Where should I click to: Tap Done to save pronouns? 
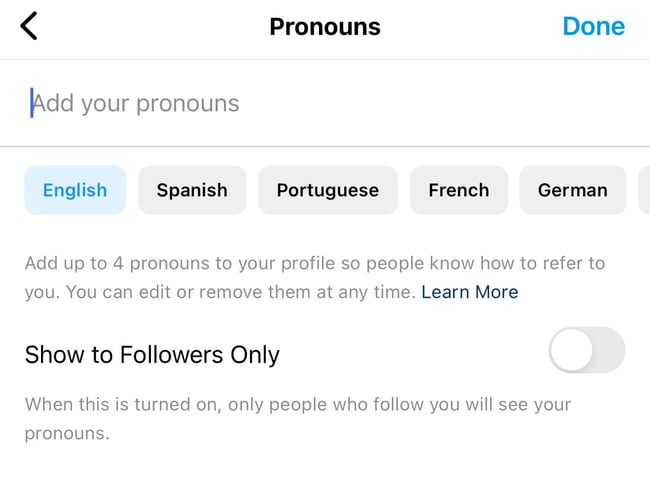[593, 26]
